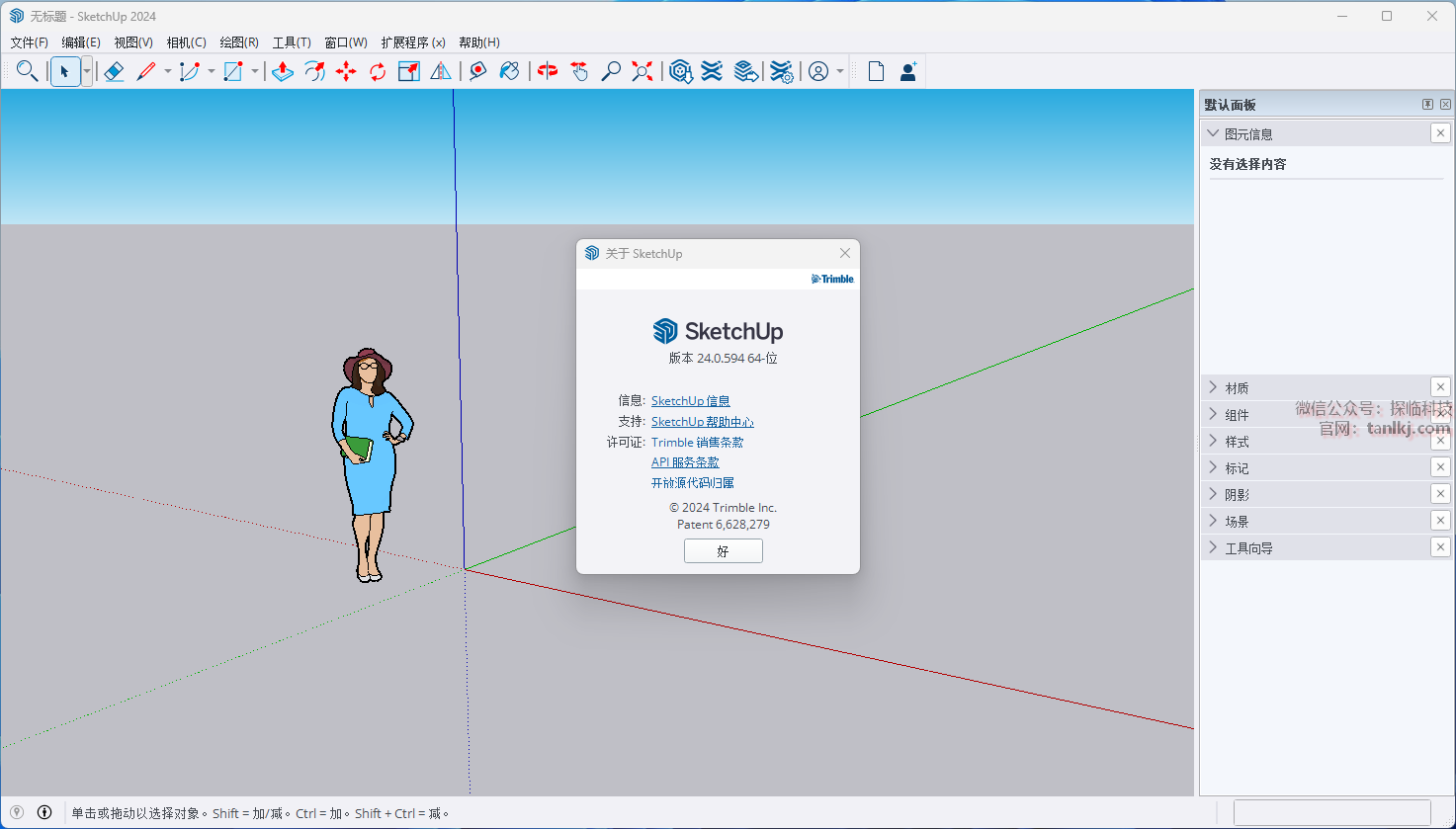The height and width of the screenshot is (829, 1456).
Task: Open the 3D Warehouse toolbar icon
Action: pyautogui.click(x=680, y=71)
